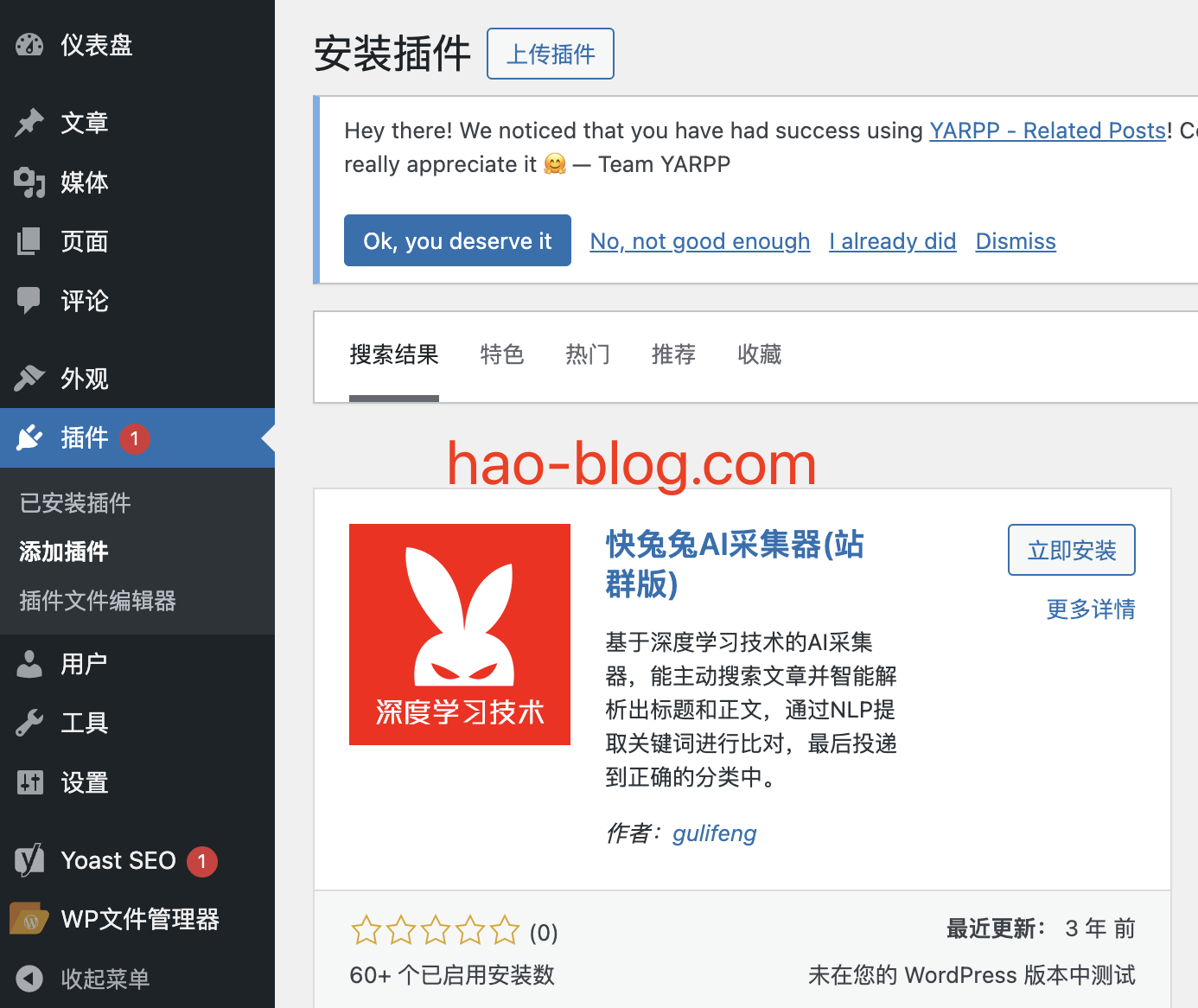Click the 快兔兔AI采集器 plugin thumbnail
This screenshot has width=1198, height=1008.
click(x=460, y=635)
